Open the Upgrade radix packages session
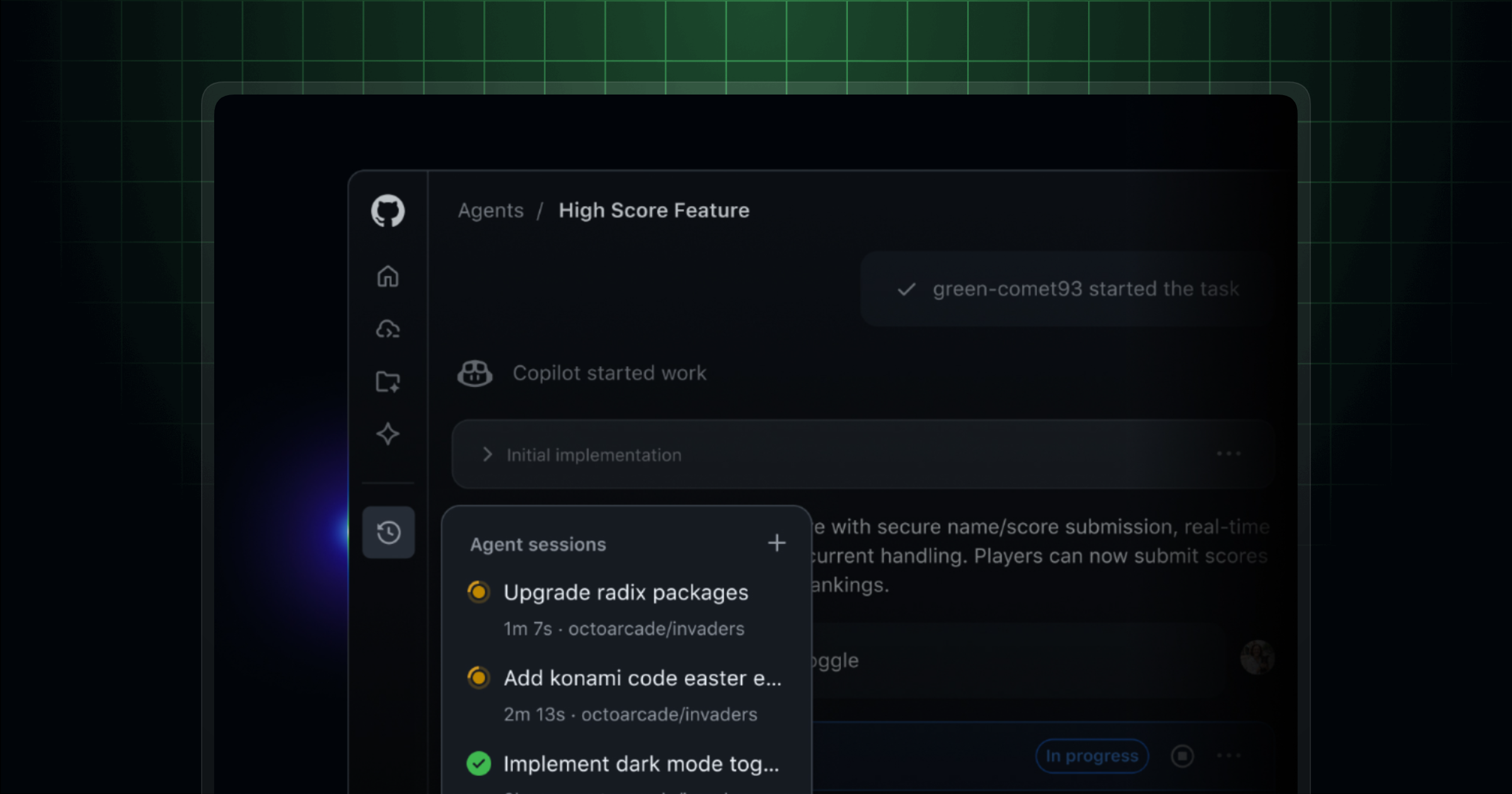 tap(625, 592)
